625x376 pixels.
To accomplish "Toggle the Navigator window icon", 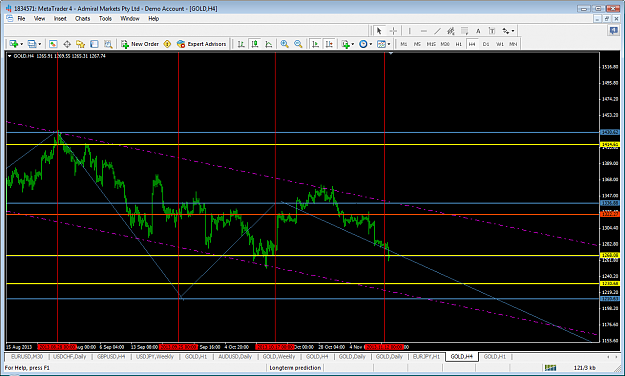I will click(x=81, y=44).
